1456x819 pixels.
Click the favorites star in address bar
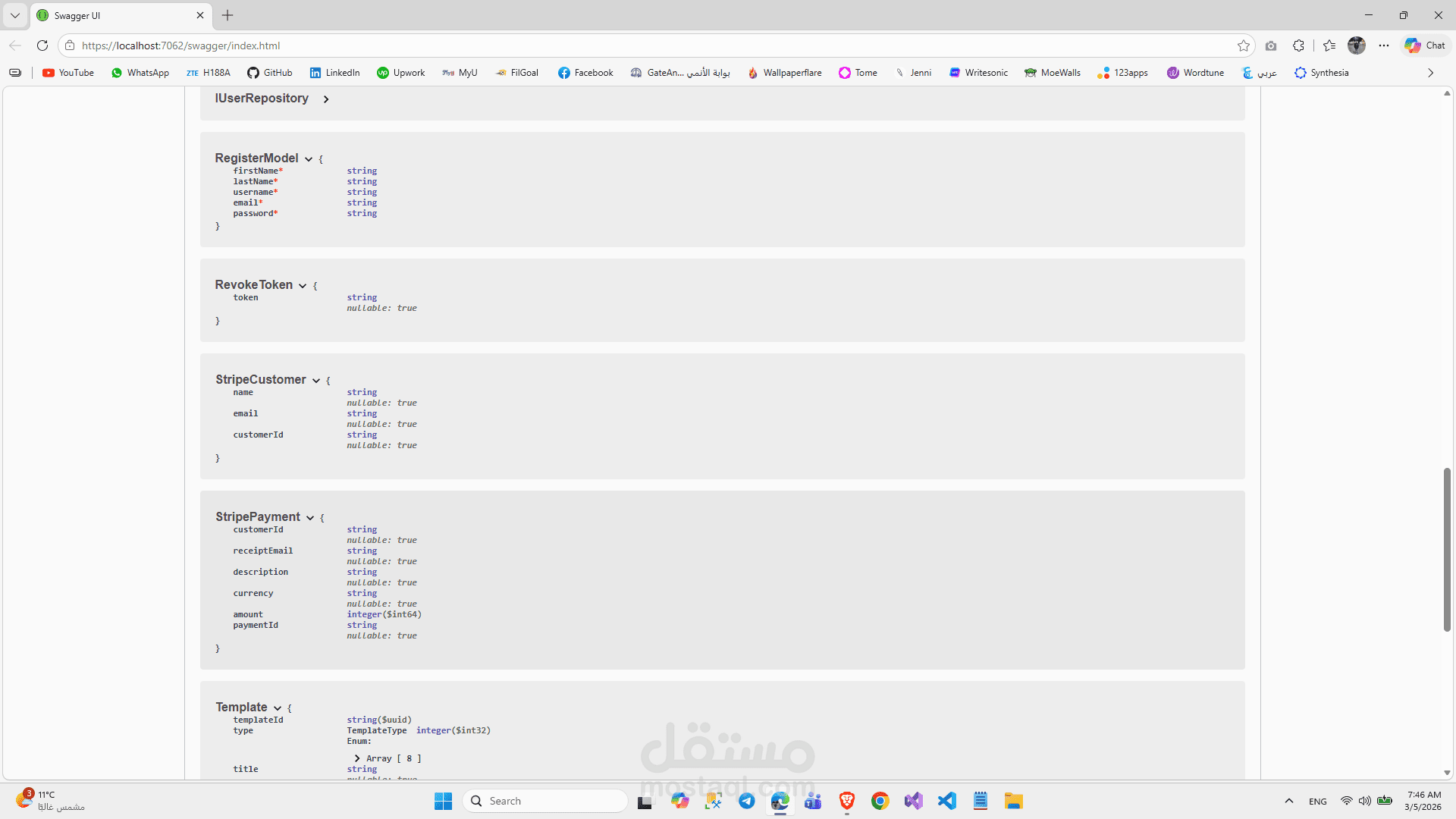(x=1243, y=45)
